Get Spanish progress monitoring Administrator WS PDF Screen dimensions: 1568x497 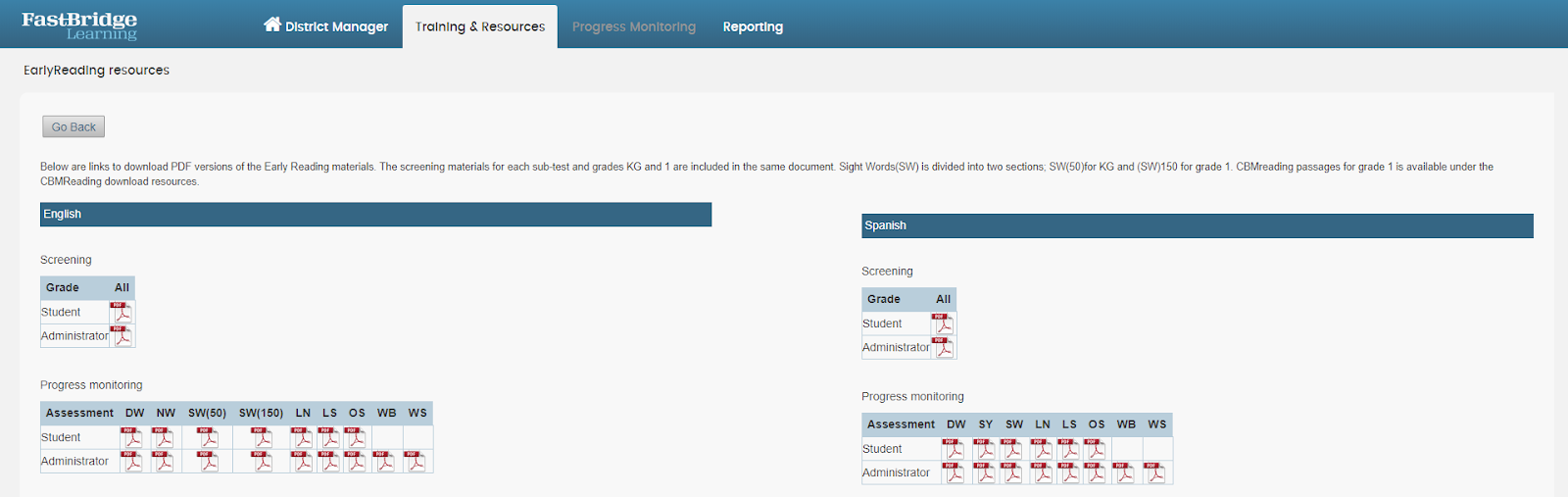point(1154,472)
